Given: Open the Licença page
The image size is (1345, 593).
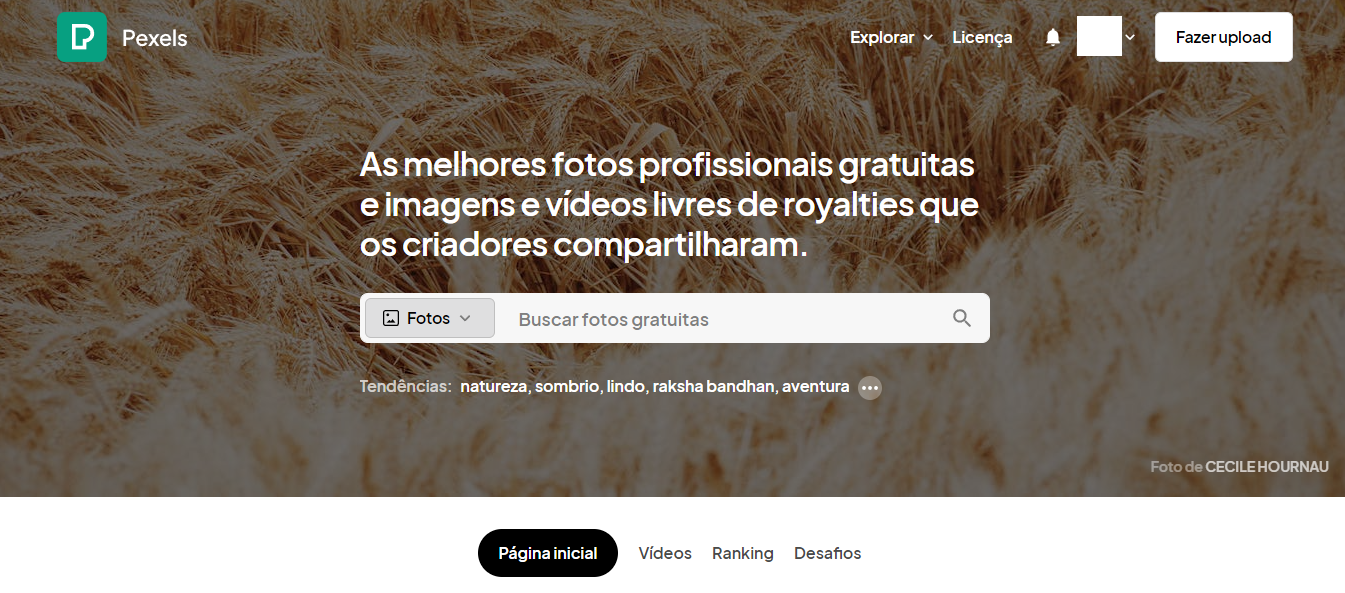Looking at the screenshot, I should 982,37.
